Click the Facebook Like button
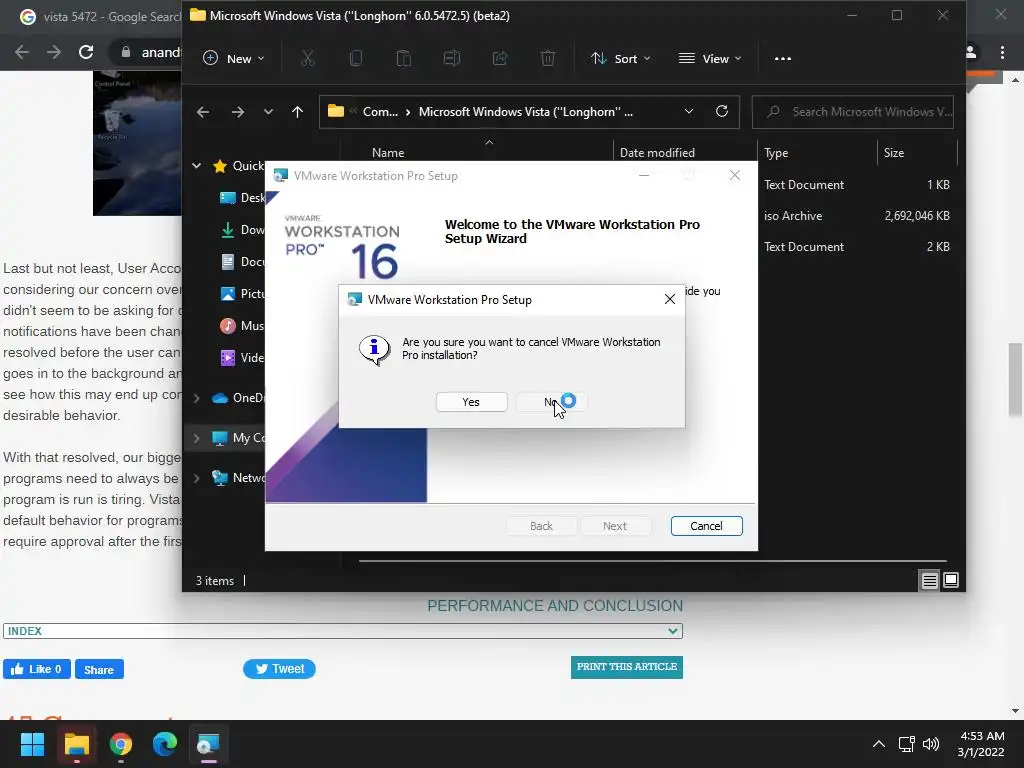 [x=37, y=669]
